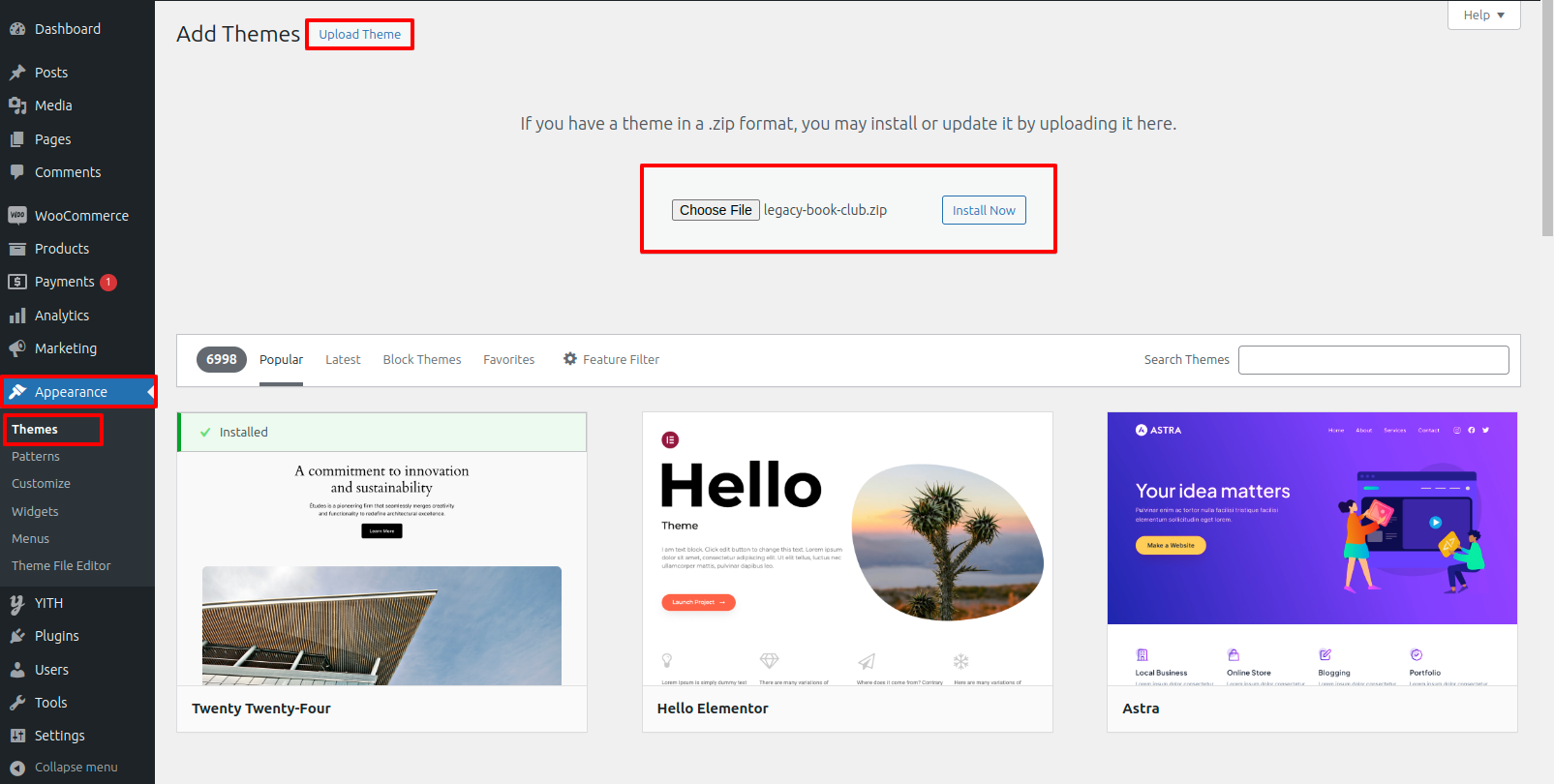Click the Pages document icon
Viewport: 1554px width, 784px height.
tap(17, 139)
